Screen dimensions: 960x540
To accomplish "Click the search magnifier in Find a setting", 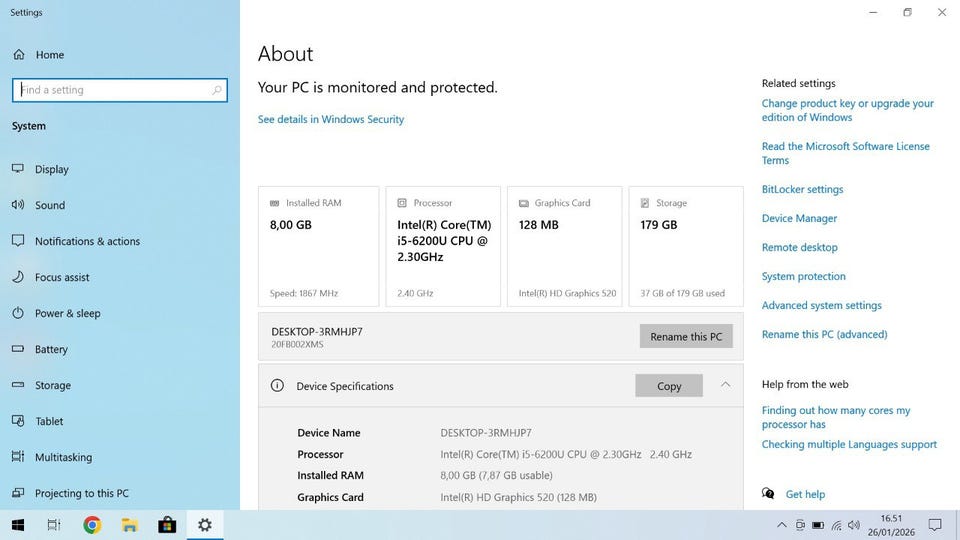I will coord(217,90).
